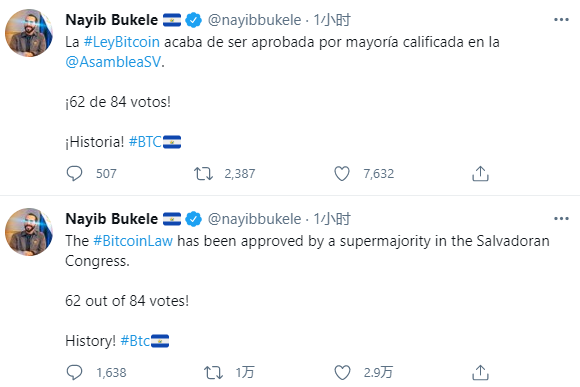Open Nayib Bukele avatar on first tweet
Viewport: 580px width, 387px height.
(29, 33)
